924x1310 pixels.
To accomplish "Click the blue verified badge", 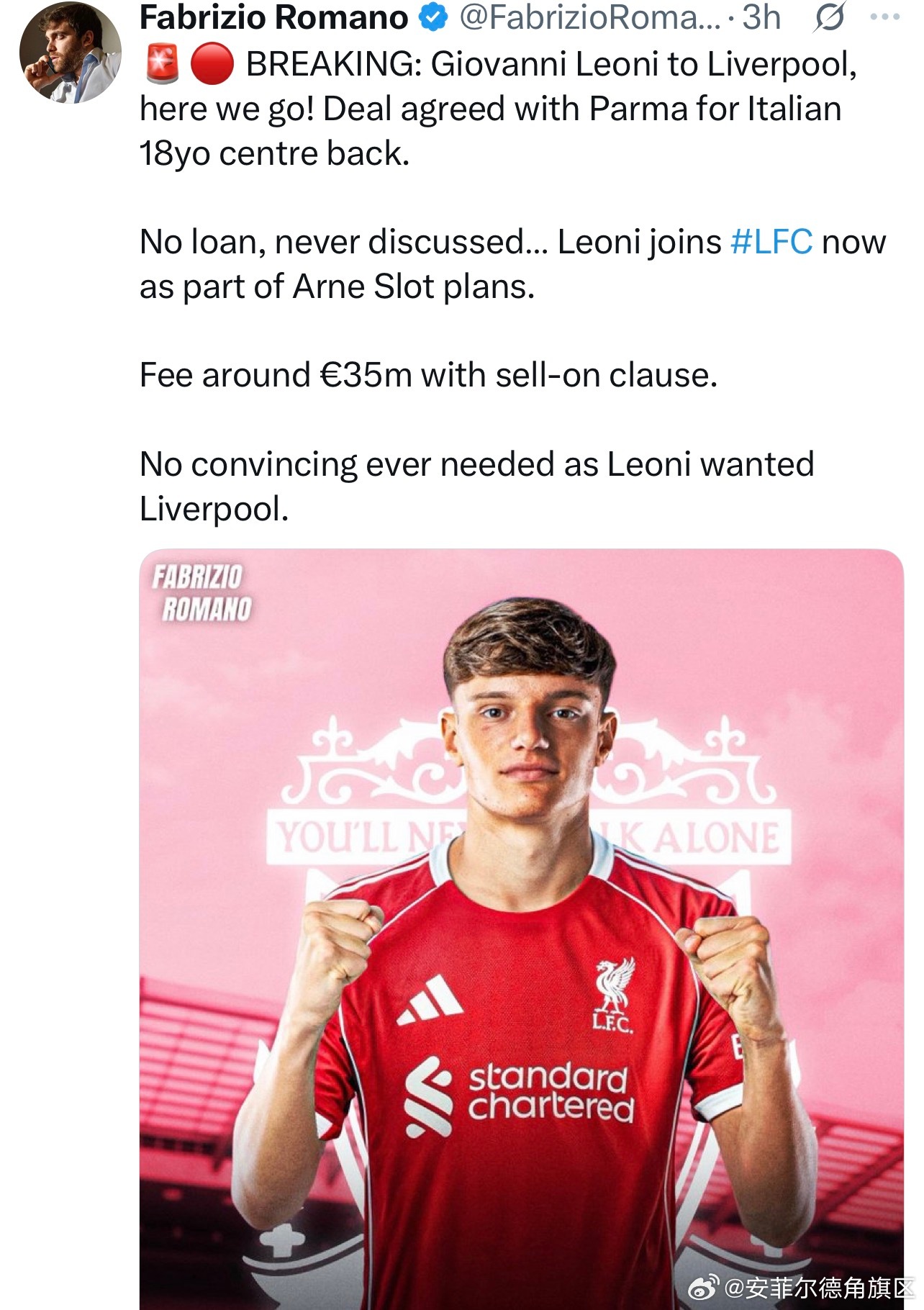I will pyautogui.click(x=433, y=18).
